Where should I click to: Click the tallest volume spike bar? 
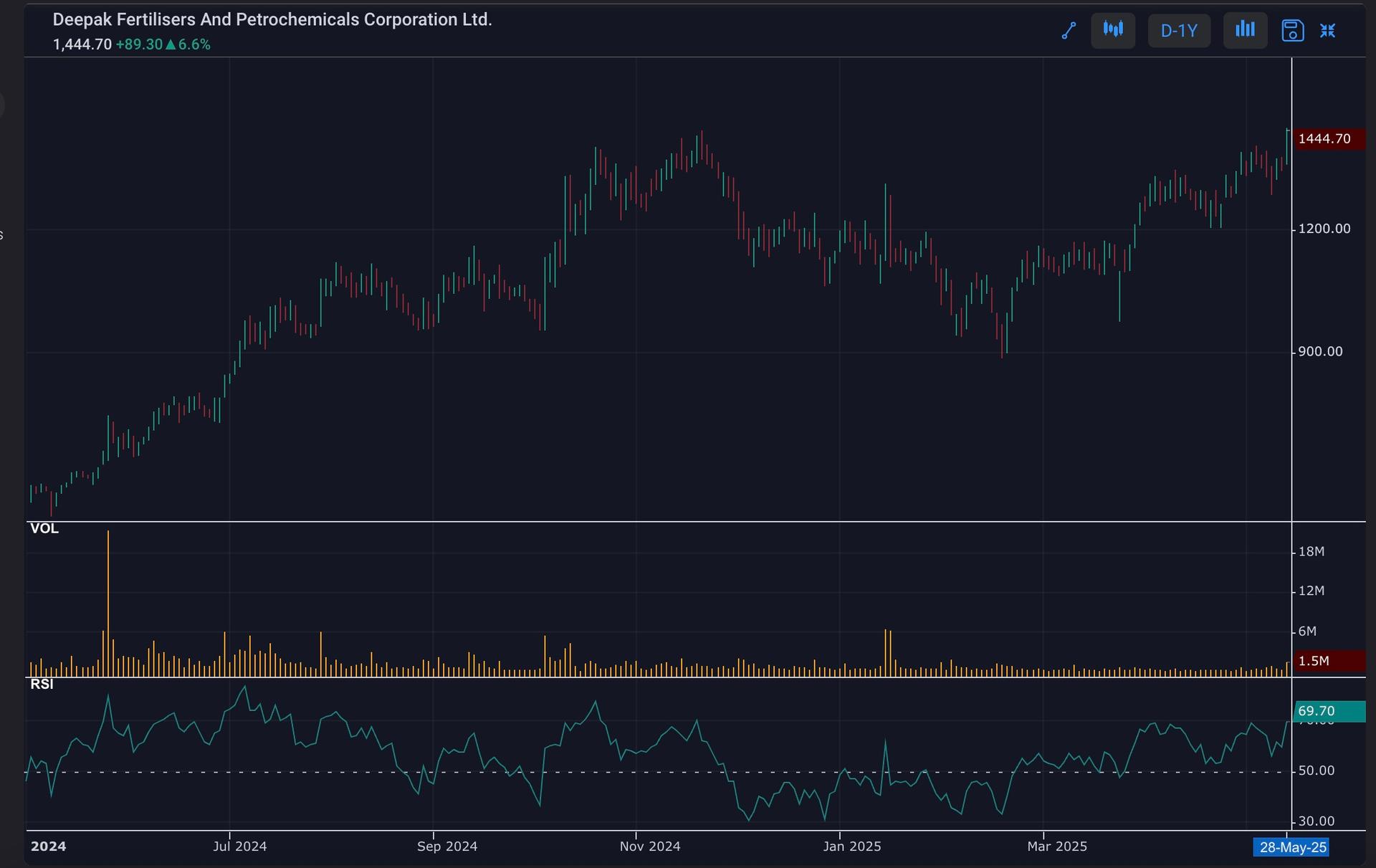(108, 604)
